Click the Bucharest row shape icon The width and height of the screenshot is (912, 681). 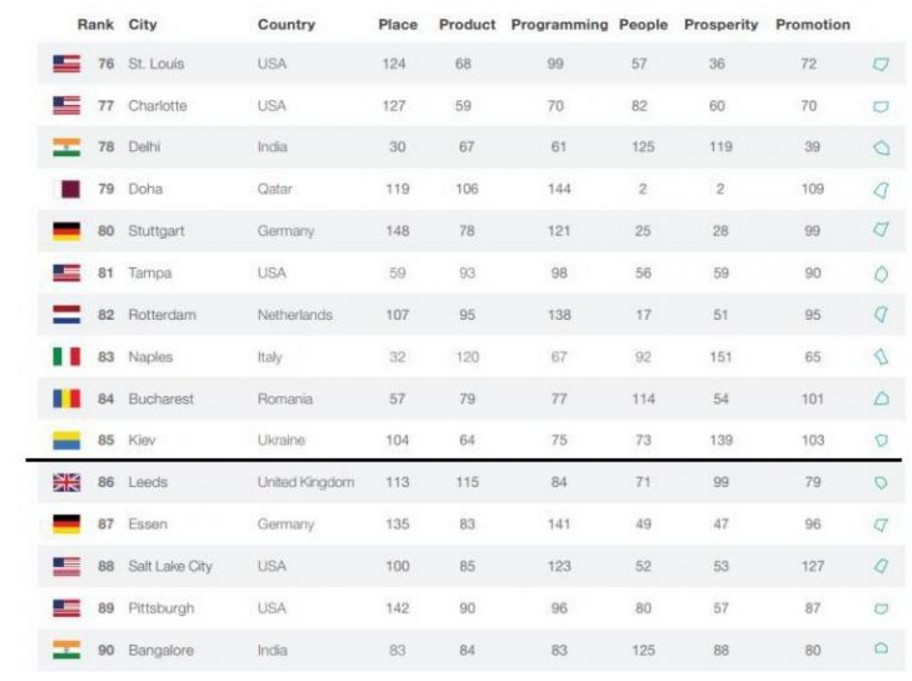tap(882, 398)
